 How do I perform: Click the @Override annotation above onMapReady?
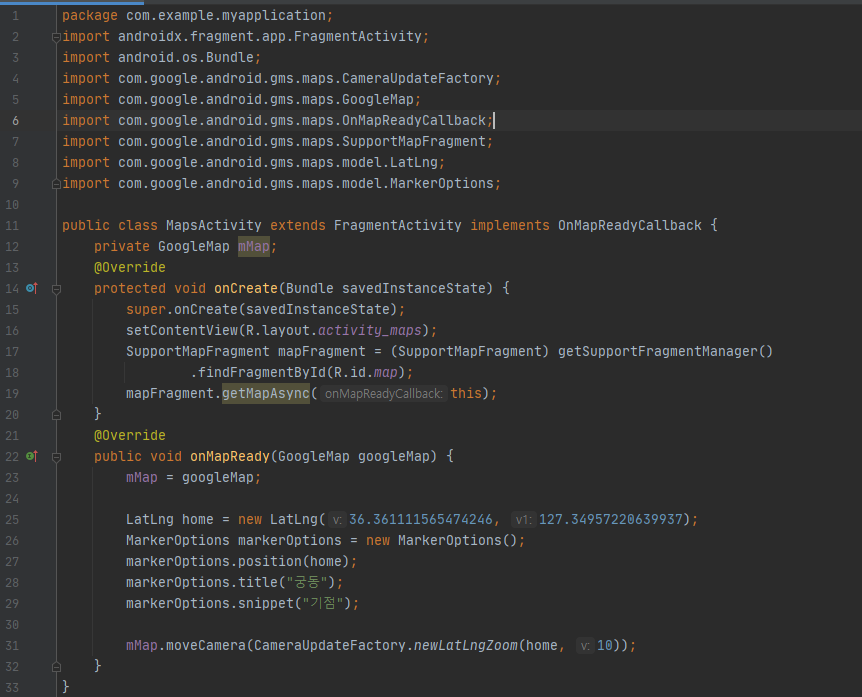130,435
